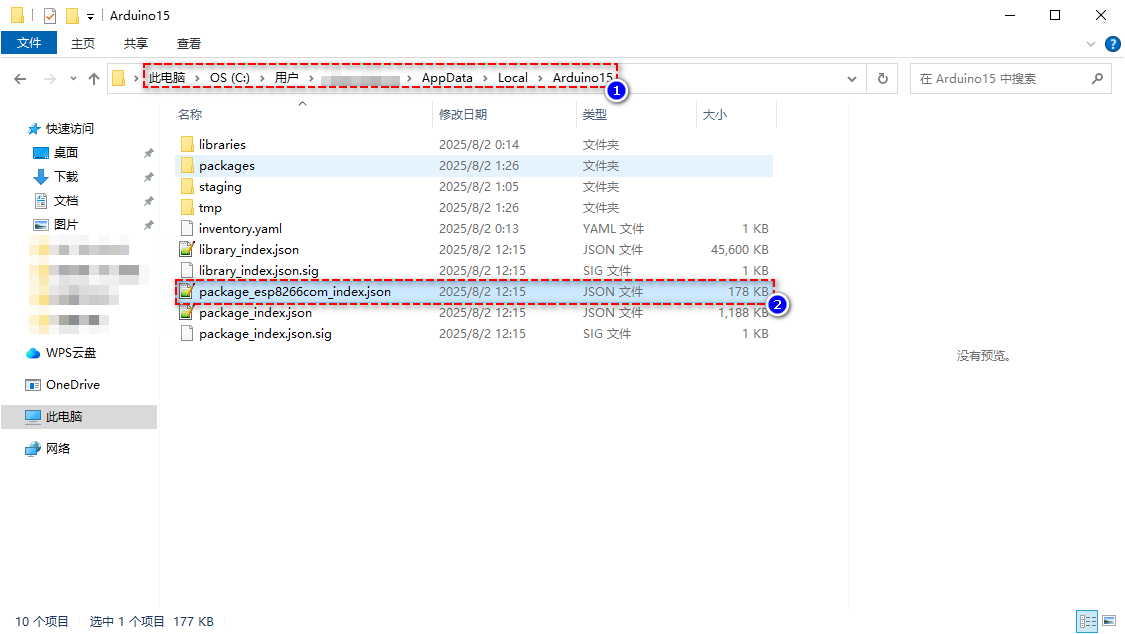Select the libraries folder icon
This screenshot has width=1125, height=634.
point(187,144)
